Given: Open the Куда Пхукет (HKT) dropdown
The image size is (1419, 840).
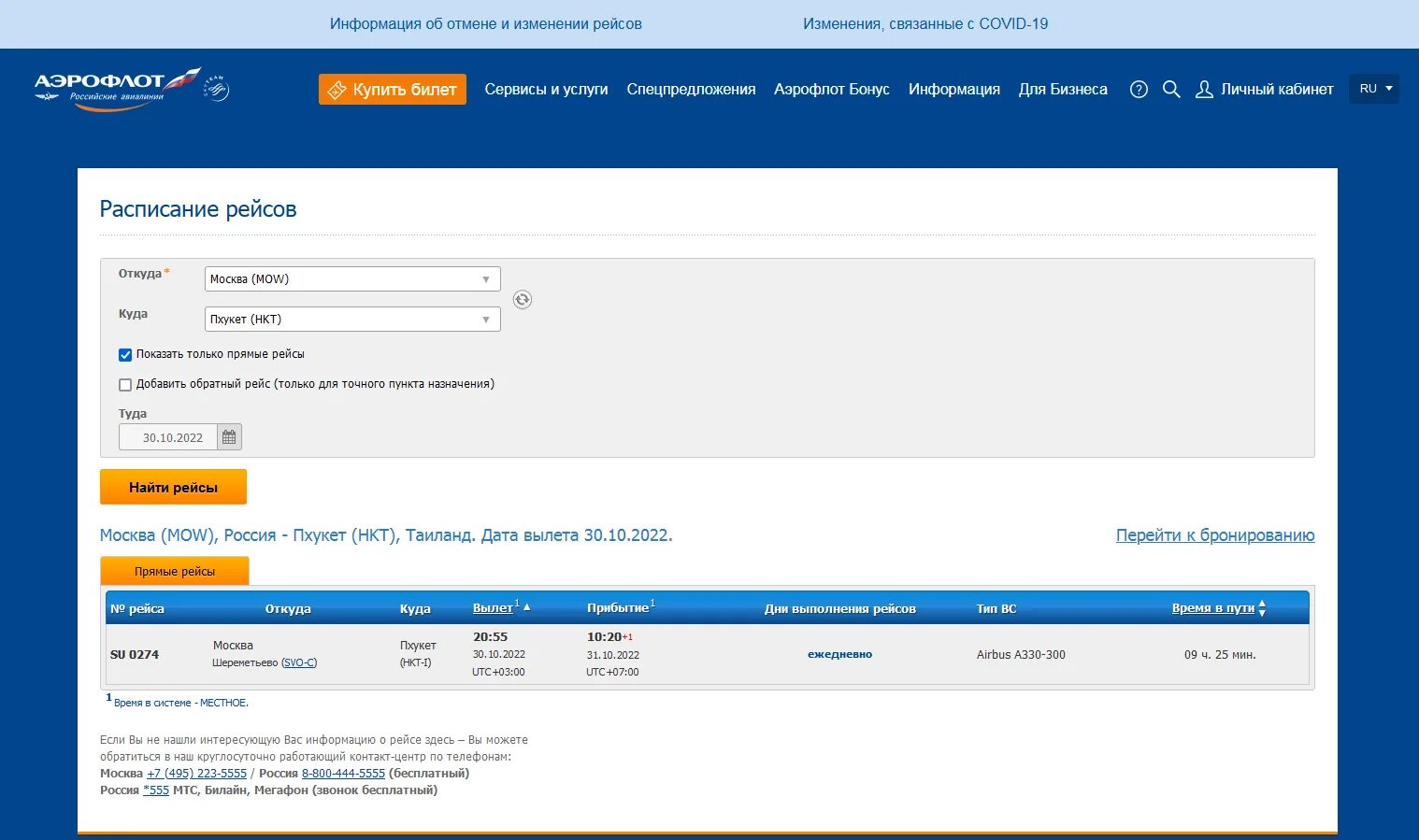Looking at the screenshot, I should [x=352, y=319].
